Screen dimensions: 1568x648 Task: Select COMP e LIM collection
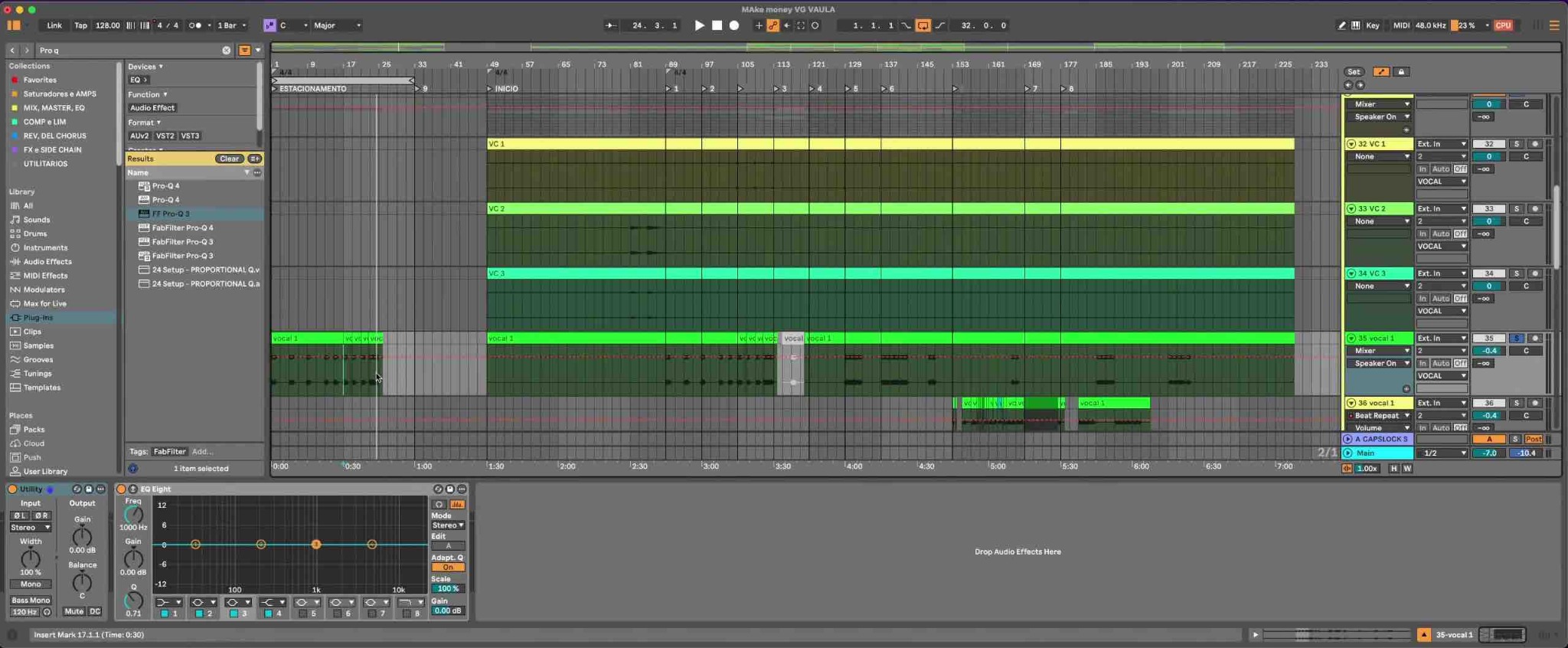(x=44, y=122)
